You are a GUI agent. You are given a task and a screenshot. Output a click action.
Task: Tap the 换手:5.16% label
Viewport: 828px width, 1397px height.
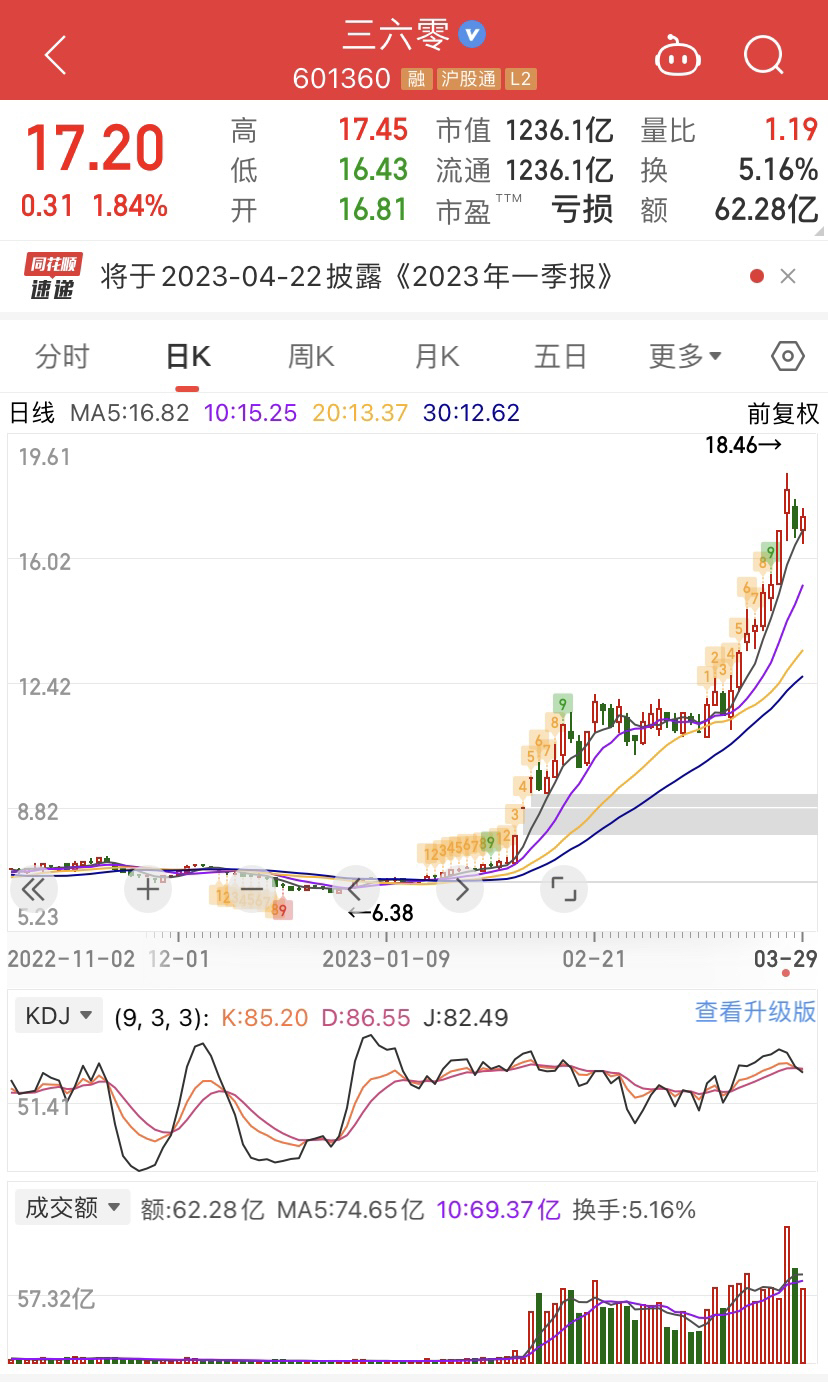pyautogui.click(x=634, y=1209)
